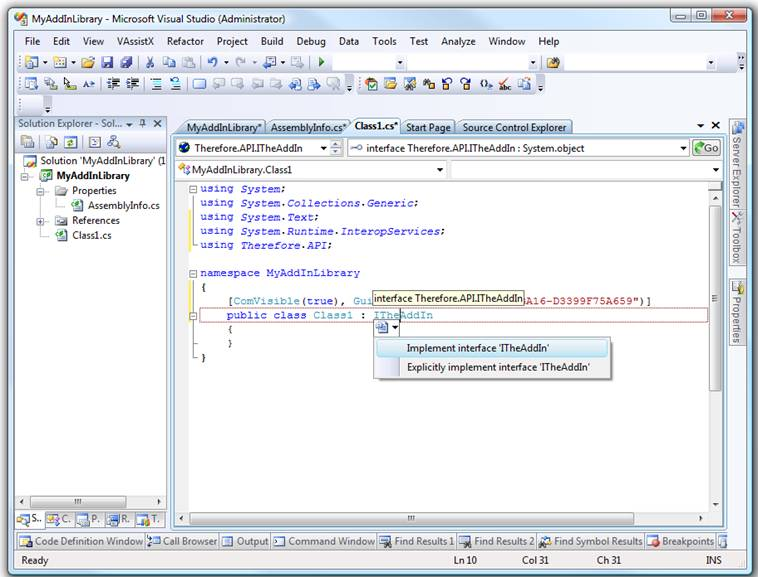
Task: Open the Refactor menu
Action: (x=185, y=42)
